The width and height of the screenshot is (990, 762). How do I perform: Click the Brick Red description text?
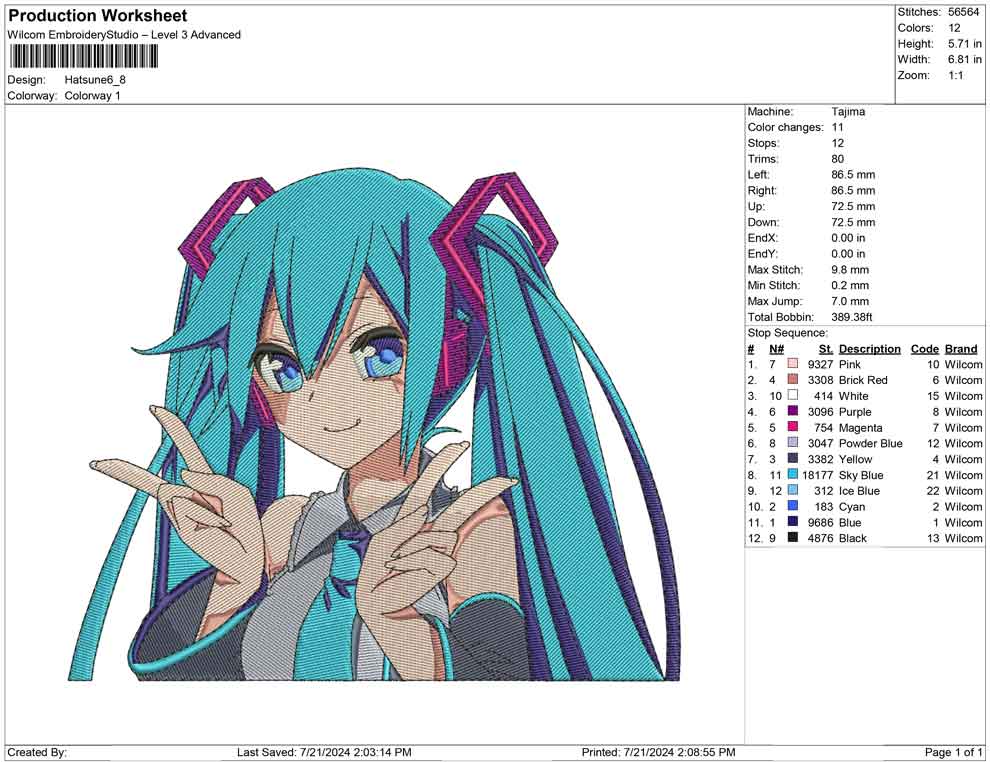(863, 380)
